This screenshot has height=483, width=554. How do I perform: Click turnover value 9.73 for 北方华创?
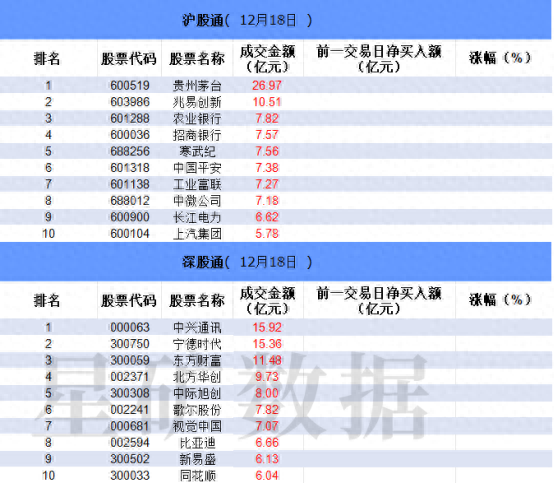(267, 377)
